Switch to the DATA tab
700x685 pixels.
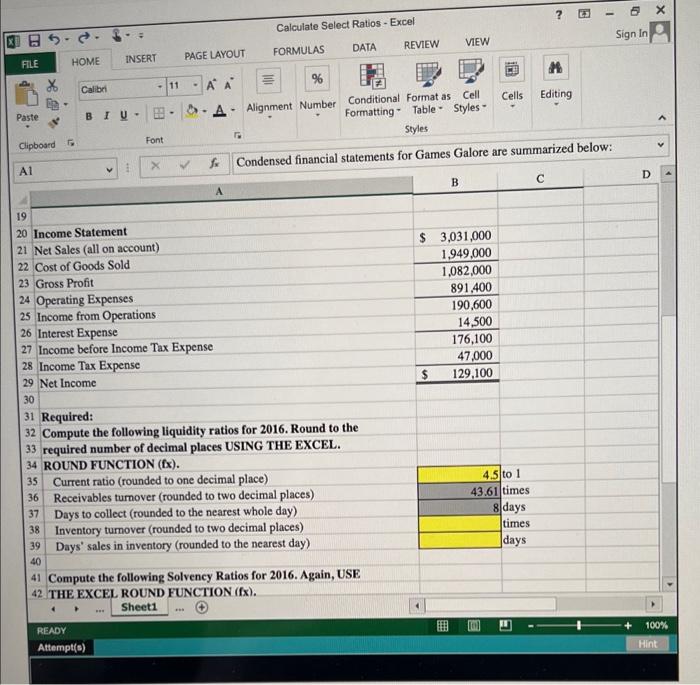point(364,47)
